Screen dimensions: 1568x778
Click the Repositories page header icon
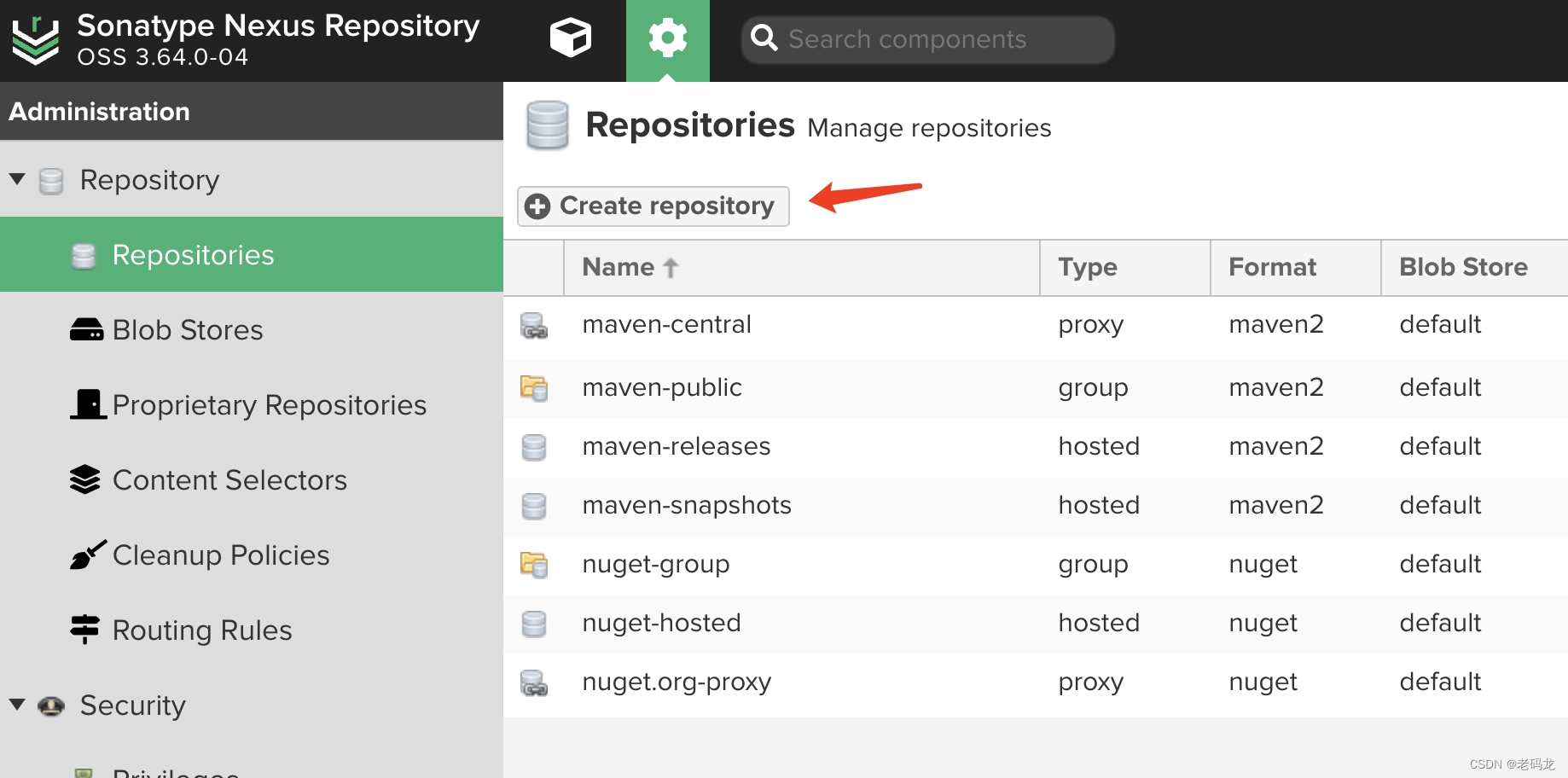[547, 125]
